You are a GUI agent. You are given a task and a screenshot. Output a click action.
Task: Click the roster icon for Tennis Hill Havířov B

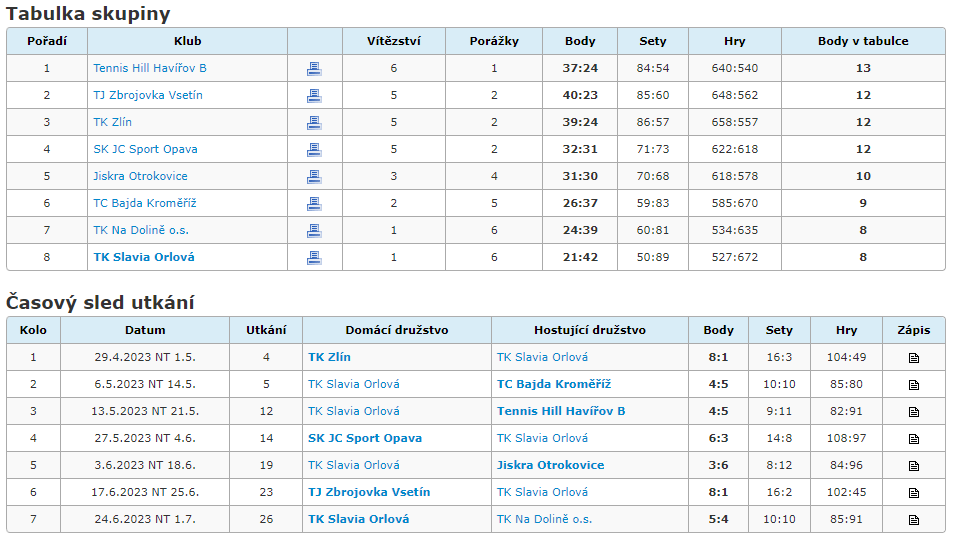[x=314, y=69]
